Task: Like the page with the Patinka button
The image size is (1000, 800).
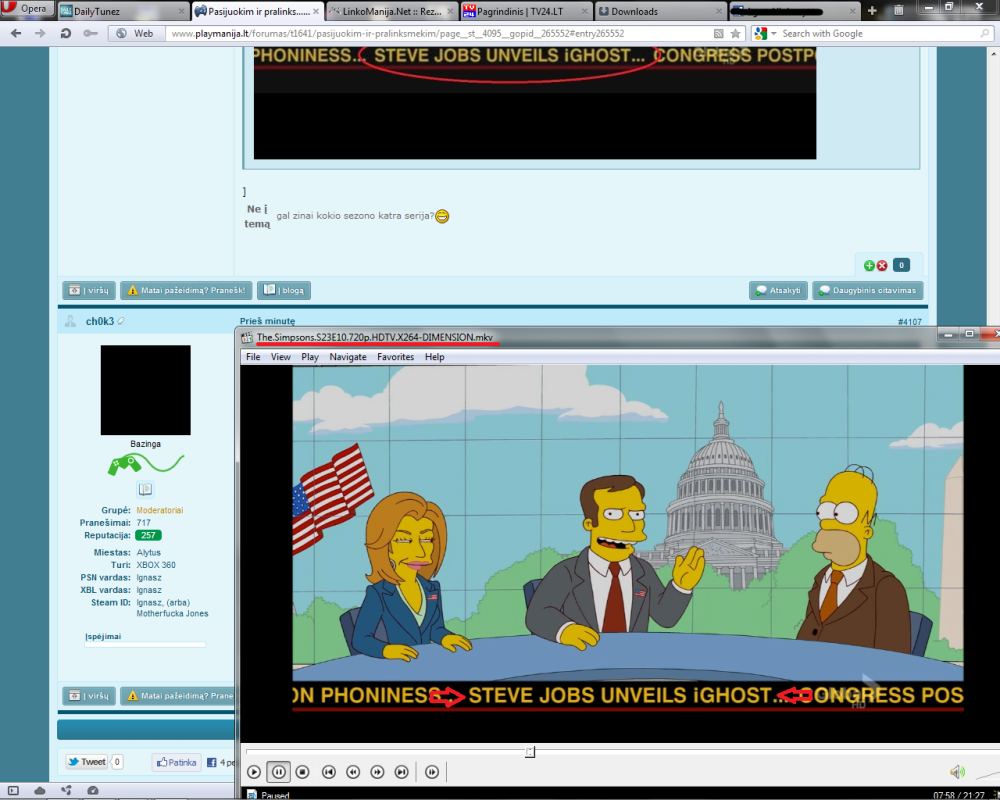Action: pyautogui.click(x=177, y=762)
